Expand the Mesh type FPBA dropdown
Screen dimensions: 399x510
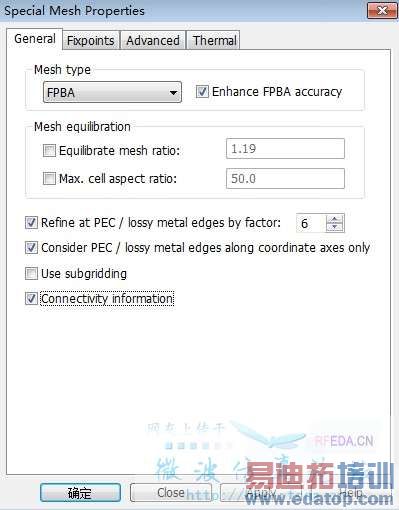(112, 92)
